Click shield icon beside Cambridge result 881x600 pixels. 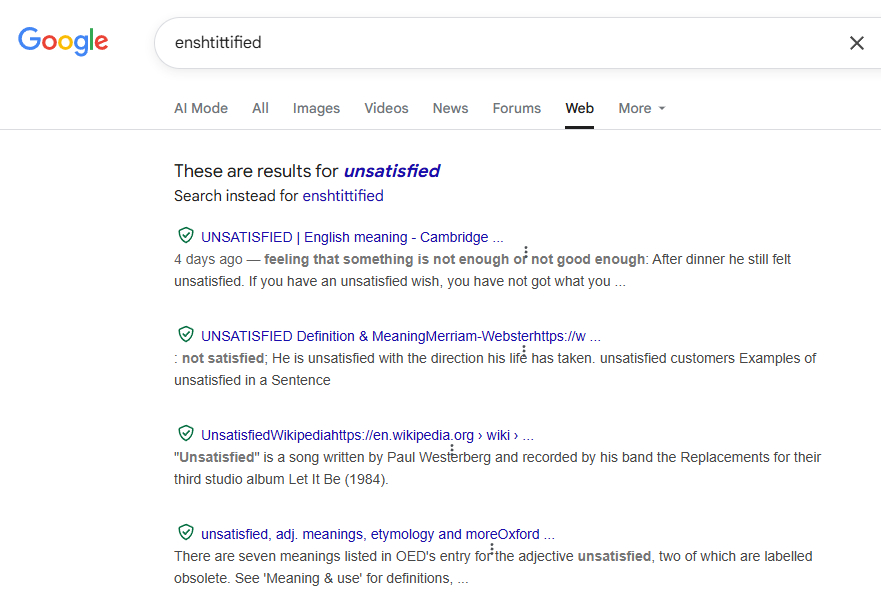pyautogui.click(x=185, y=236)
